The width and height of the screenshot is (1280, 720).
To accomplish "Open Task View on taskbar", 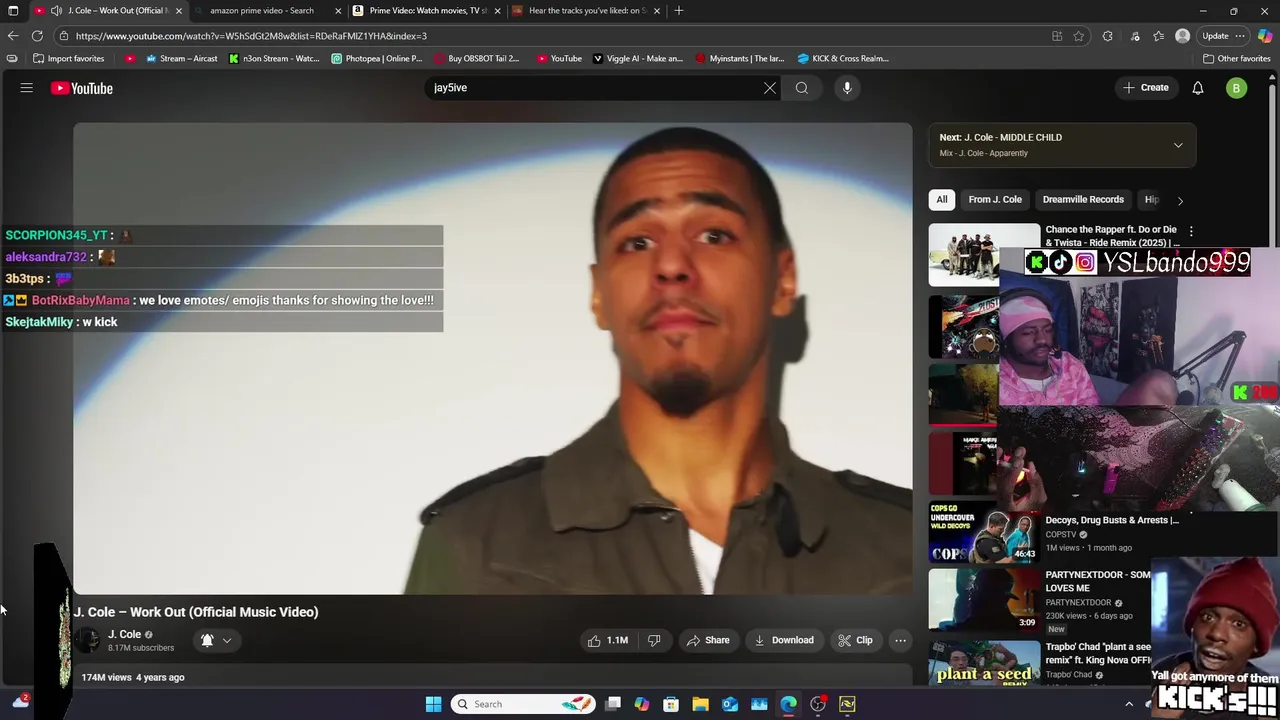I will (613, 704).
